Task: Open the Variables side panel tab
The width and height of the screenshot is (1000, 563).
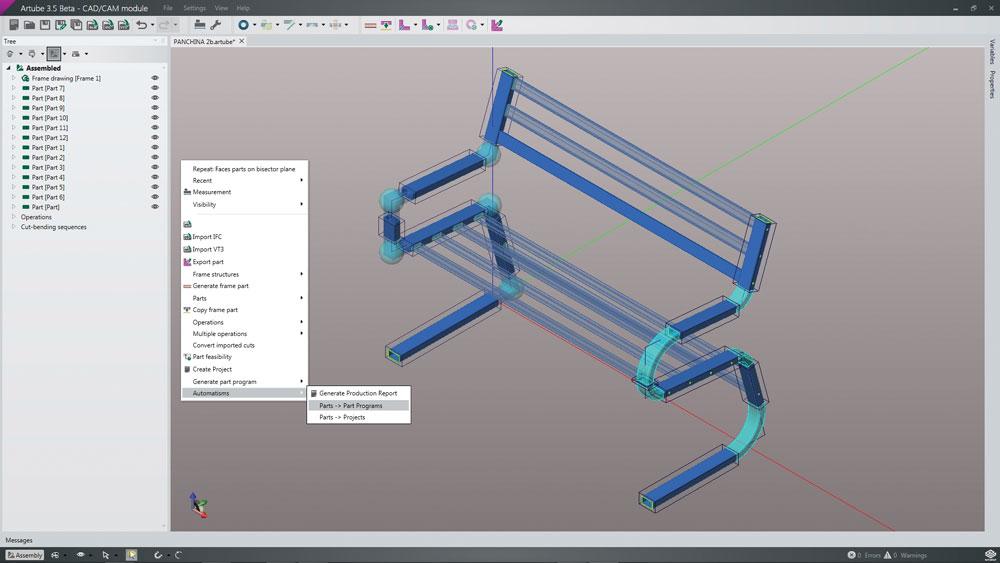Action: click(992, 52)
